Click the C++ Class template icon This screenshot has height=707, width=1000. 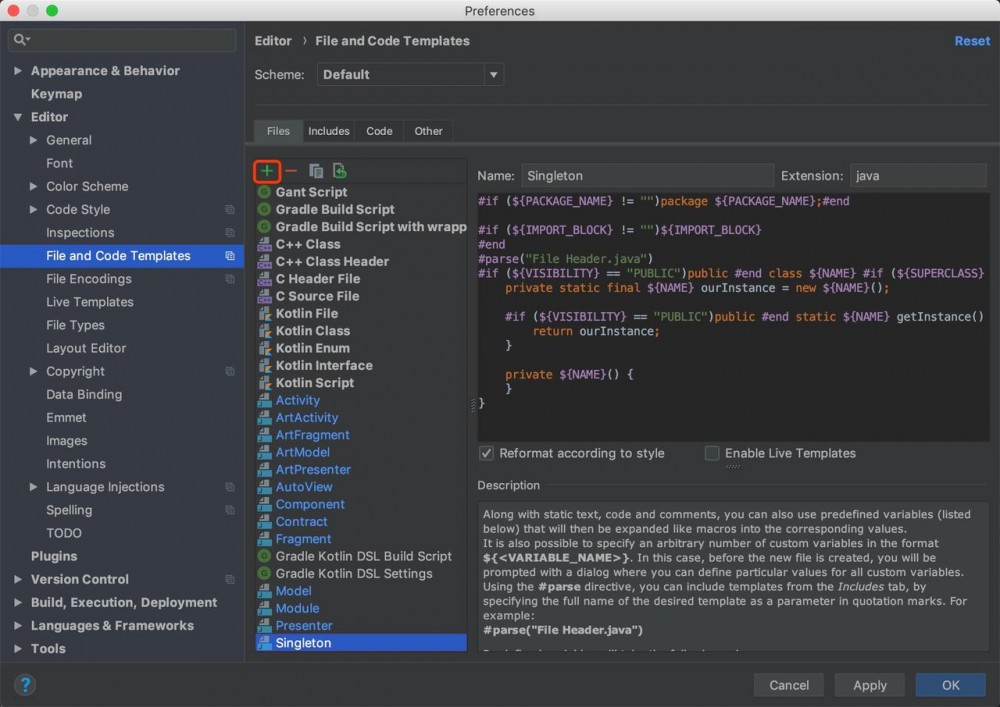265,244
